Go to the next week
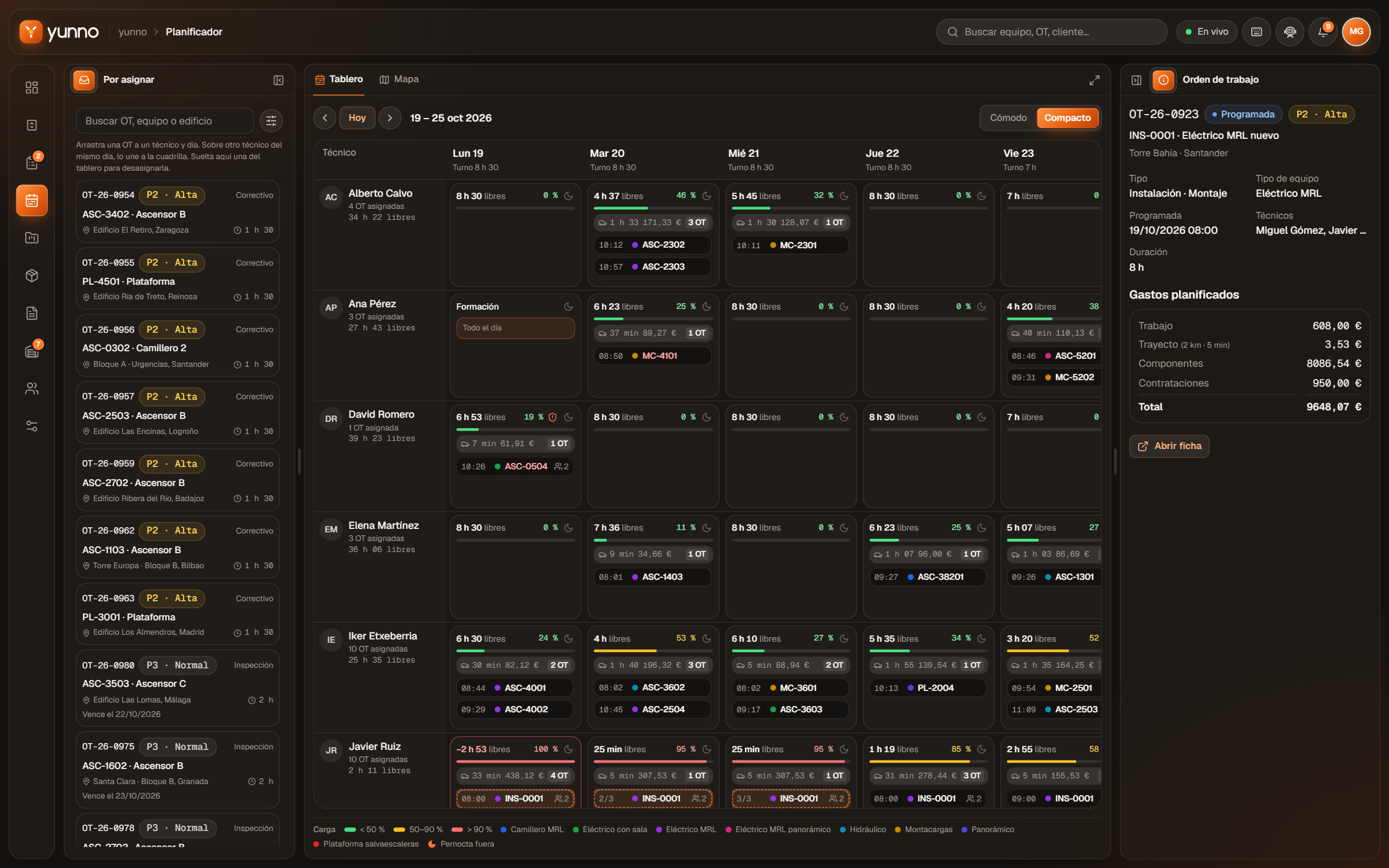This screenshot has width=1389, height=868. coord(390,118)
